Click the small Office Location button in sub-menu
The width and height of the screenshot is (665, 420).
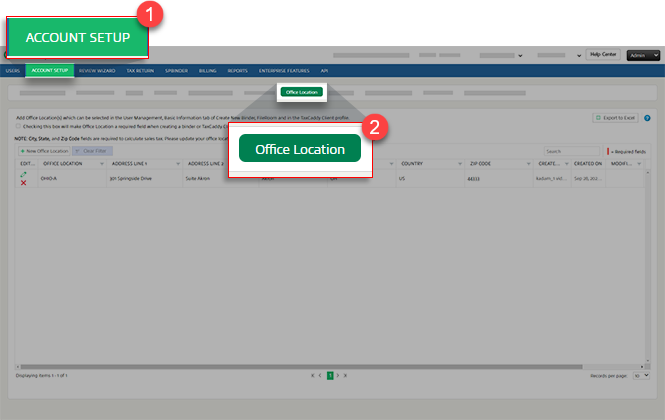tap(302, 92)
